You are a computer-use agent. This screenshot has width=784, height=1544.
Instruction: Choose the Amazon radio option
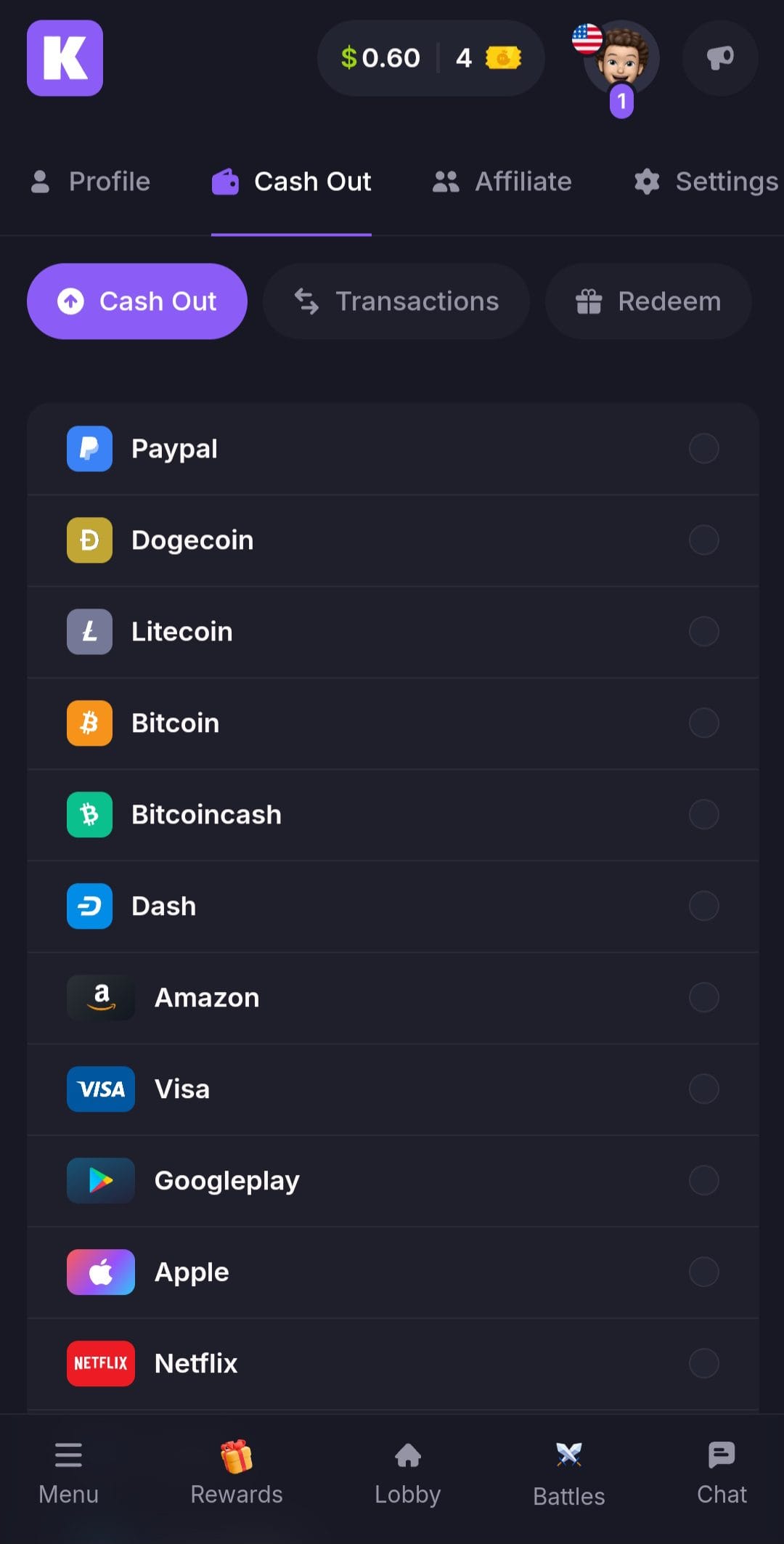point(703,998)
